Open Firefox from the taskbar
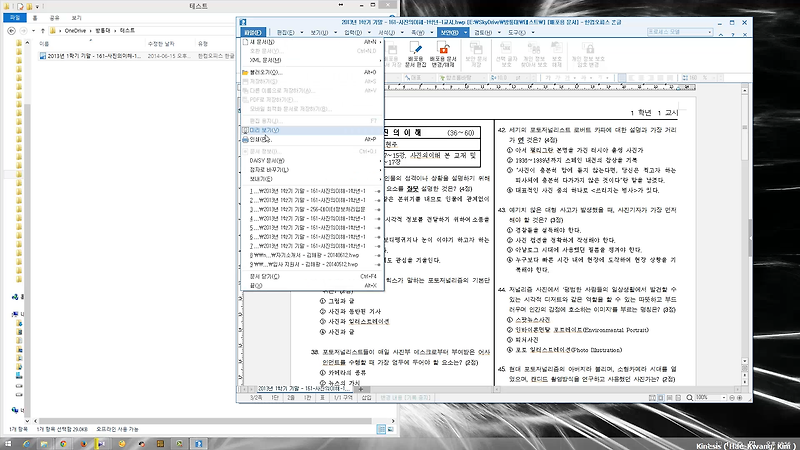Image resolution: width=800 pixels, height=450 pixels. (83, 444)
